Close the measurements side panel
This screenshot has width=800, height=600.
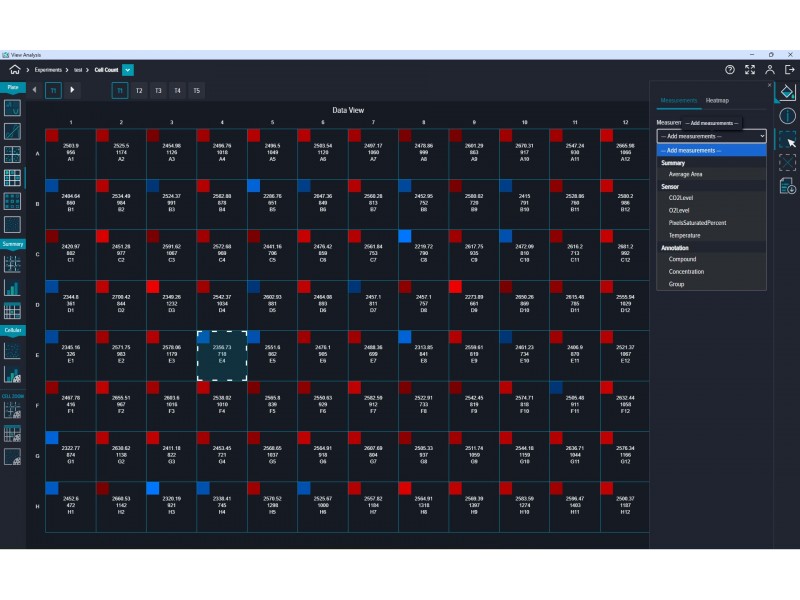769,85
